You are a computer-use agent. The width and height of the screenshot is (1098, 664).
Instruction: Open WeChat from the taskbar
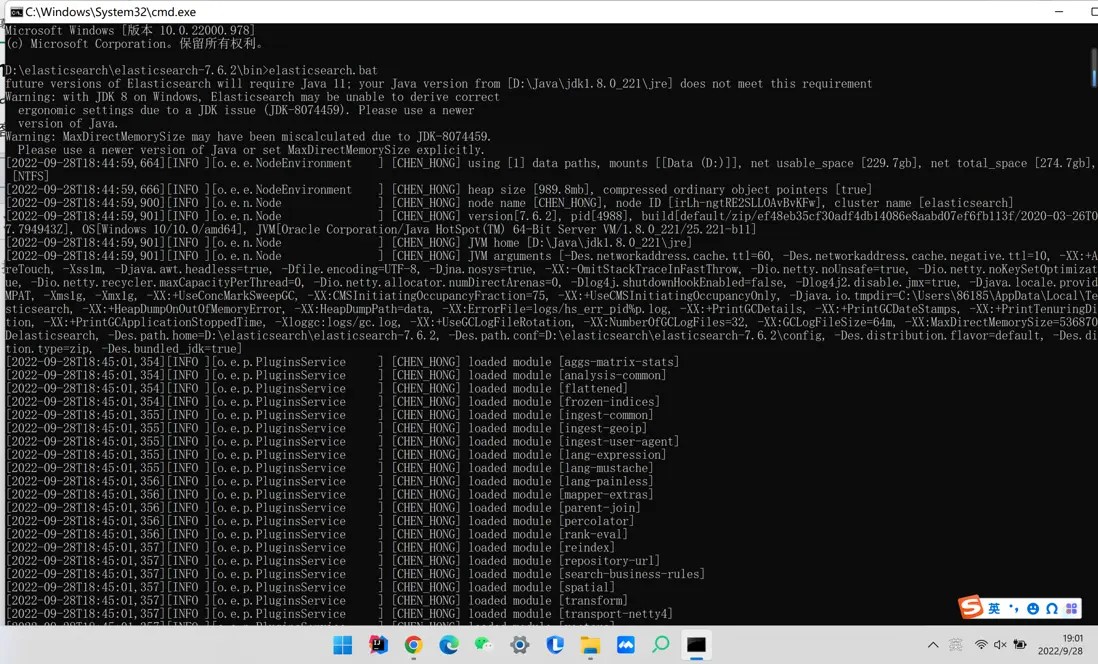pyautogui.click(x=484, y=645)
